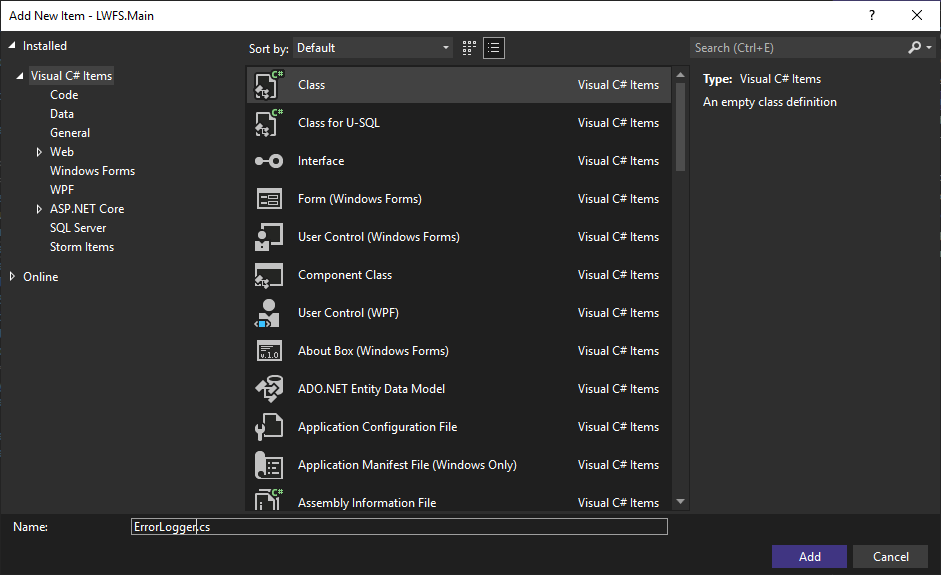This screenshot has width=941, height=575.
Task: Select the General category
Action: pyautogui.click(x=70, y=133)
